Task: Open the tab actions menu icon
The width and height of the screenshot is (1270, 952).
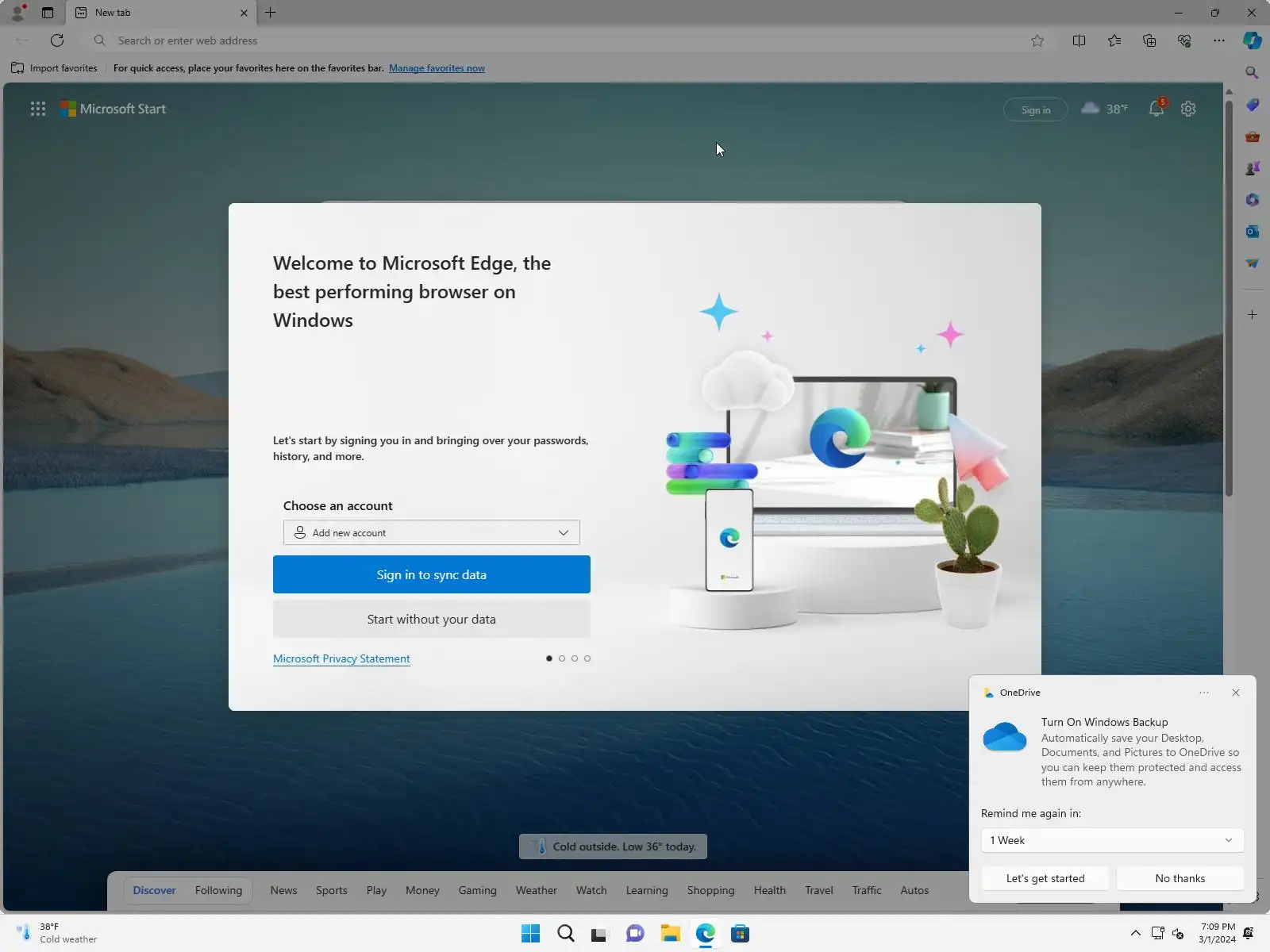Action: [x=48, y=13]
